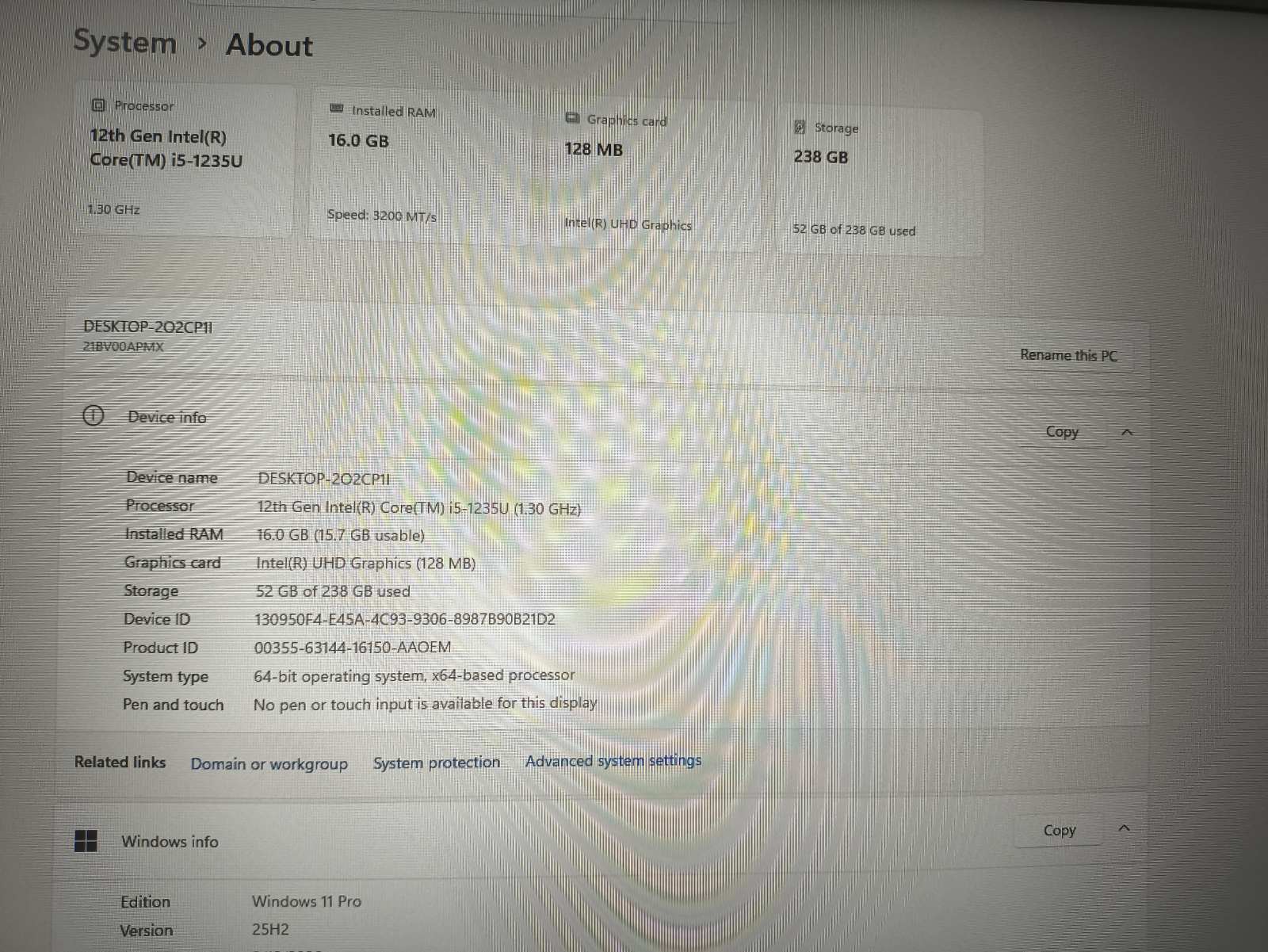Screen dimensions: 1268x952
Task: Click the Edition label
Action: [145, 902]
